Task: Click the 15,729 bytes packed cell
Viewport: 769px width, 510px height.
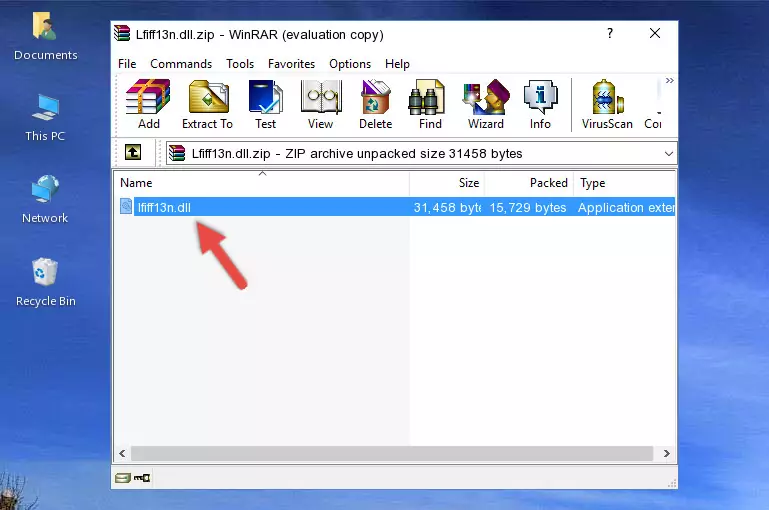Action: 528,207
